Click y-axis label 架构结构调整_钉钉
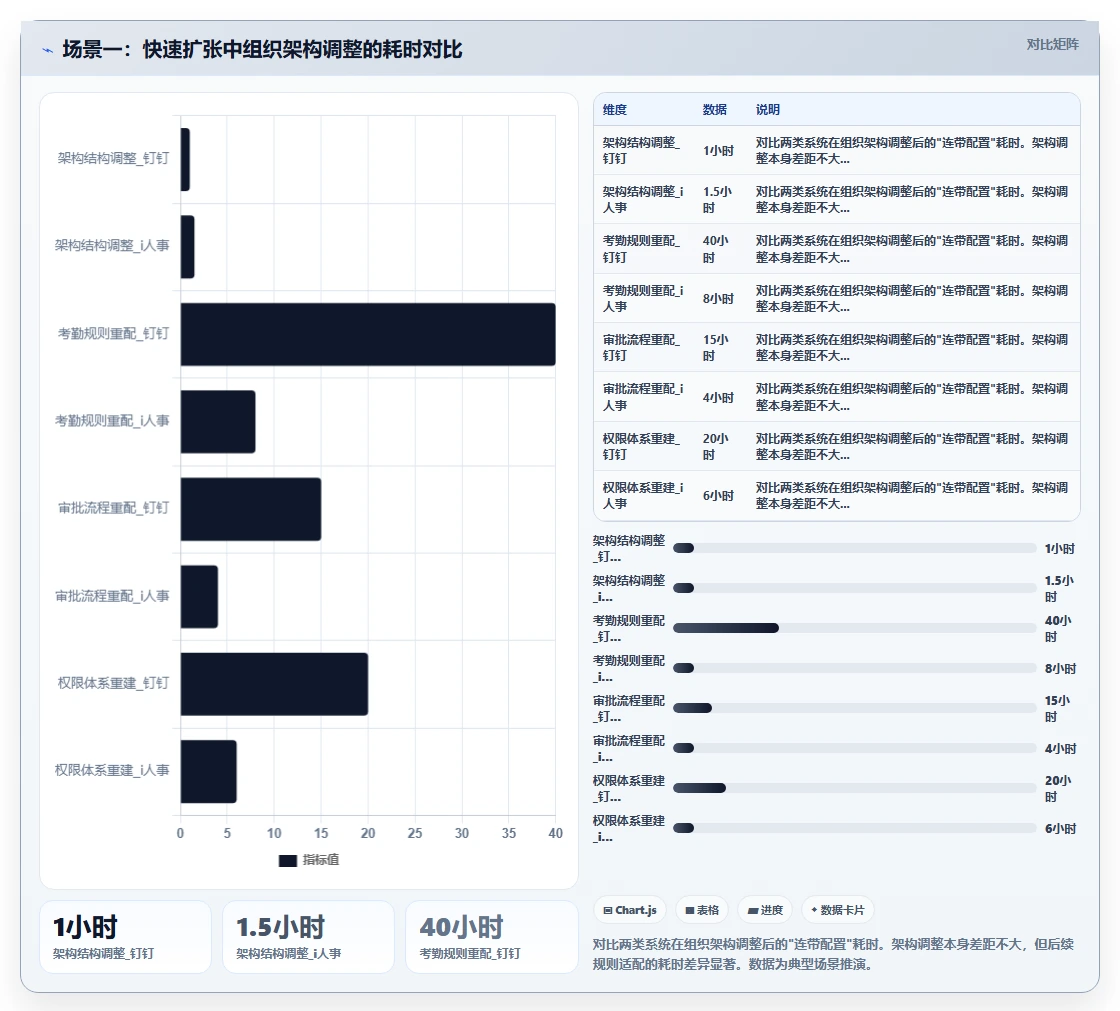Screen dimensions: 1120x1011 click(114, 159)
